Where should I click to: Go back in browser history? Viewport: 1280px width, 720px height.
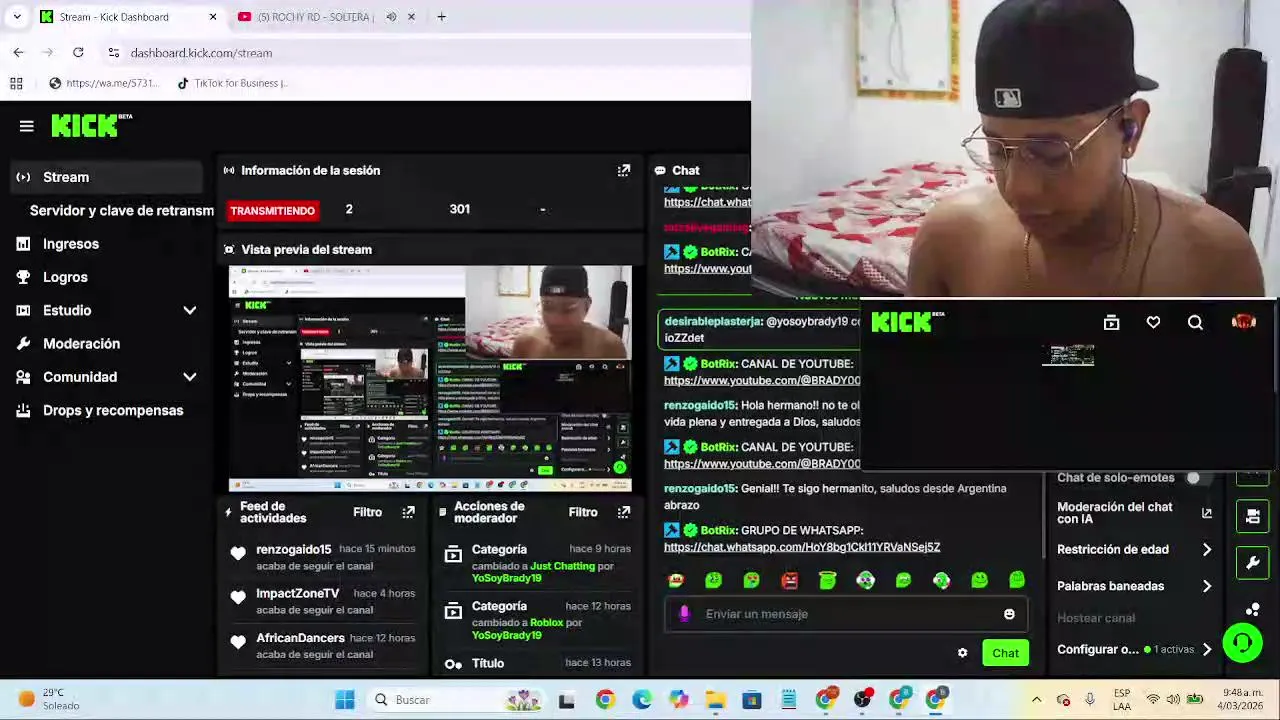pos(18,53)
